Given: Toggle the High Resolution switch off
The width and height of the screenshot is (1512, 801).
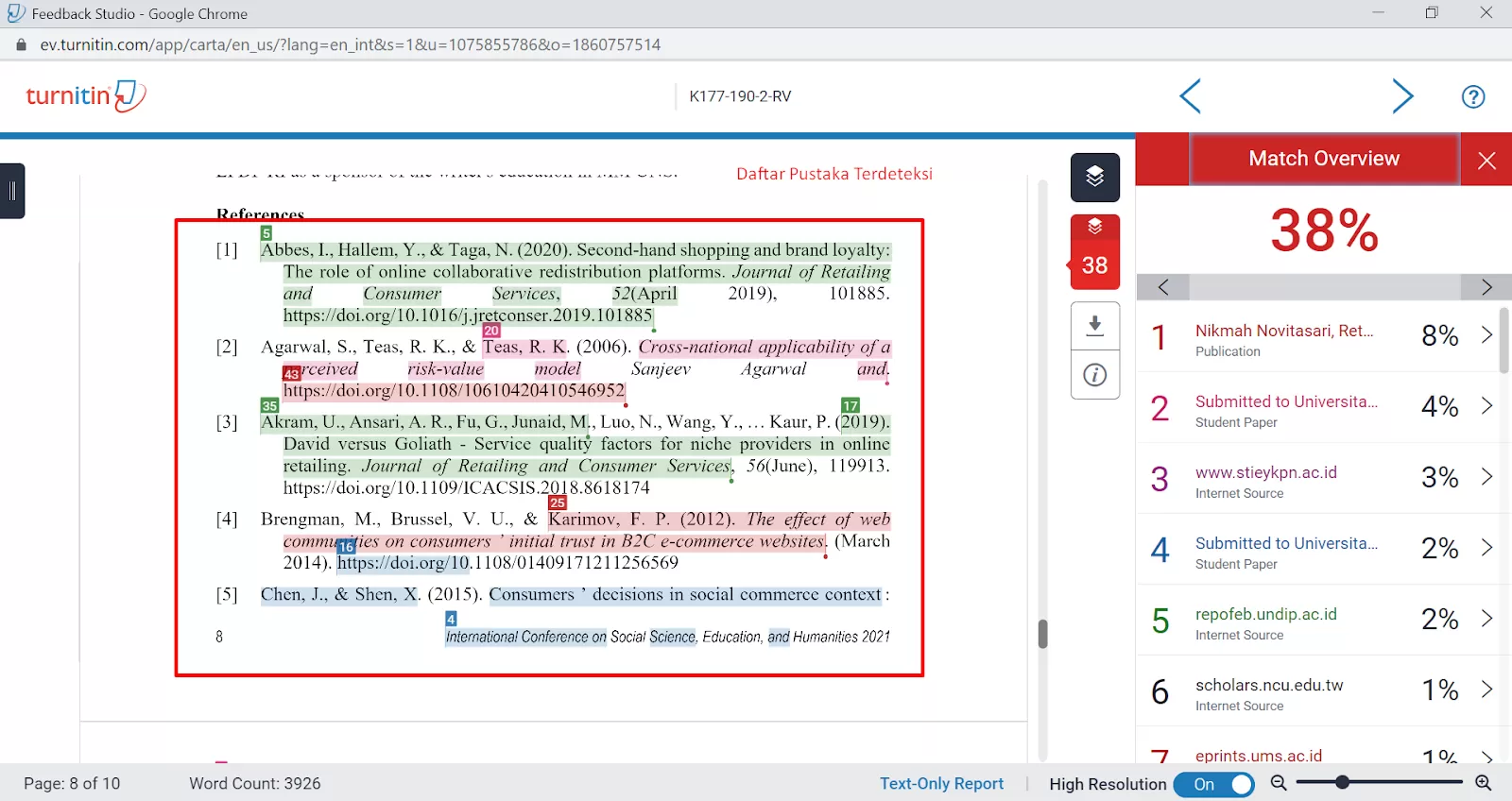Looking at the screenshot, I should pos(1214,784).
